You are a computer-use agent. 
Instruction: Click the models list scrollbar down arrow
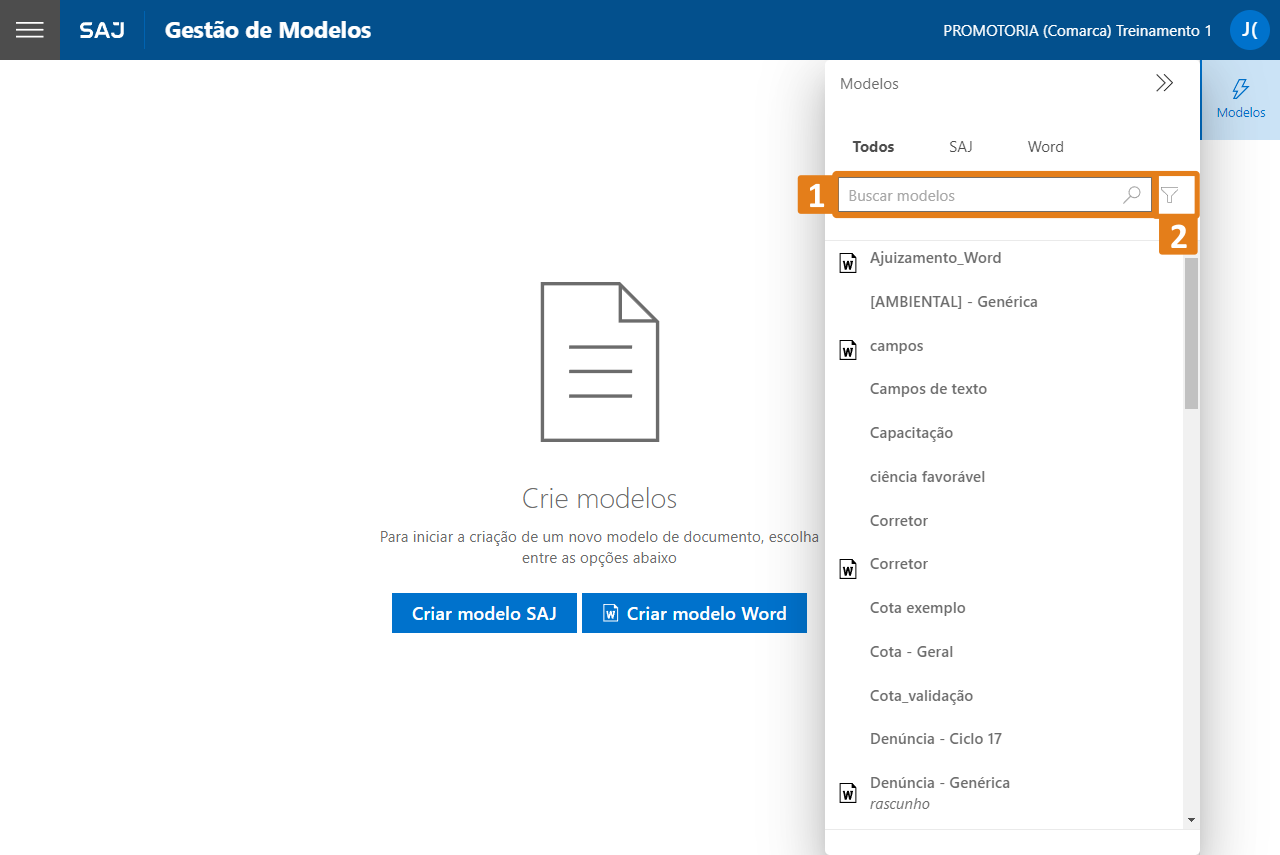(x=1191, y=819)
